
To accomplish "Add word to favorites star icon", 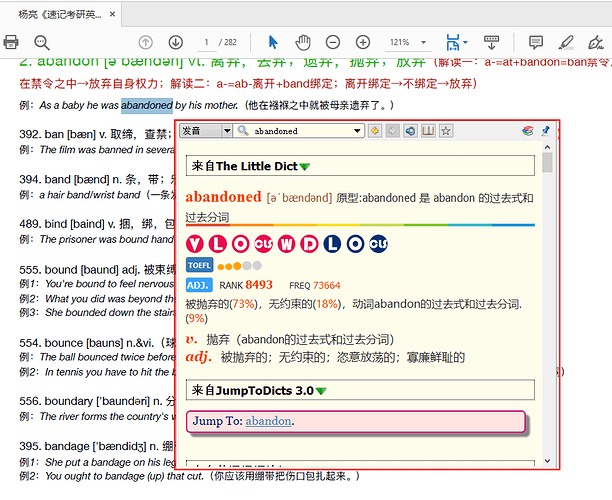I will 446,131.
